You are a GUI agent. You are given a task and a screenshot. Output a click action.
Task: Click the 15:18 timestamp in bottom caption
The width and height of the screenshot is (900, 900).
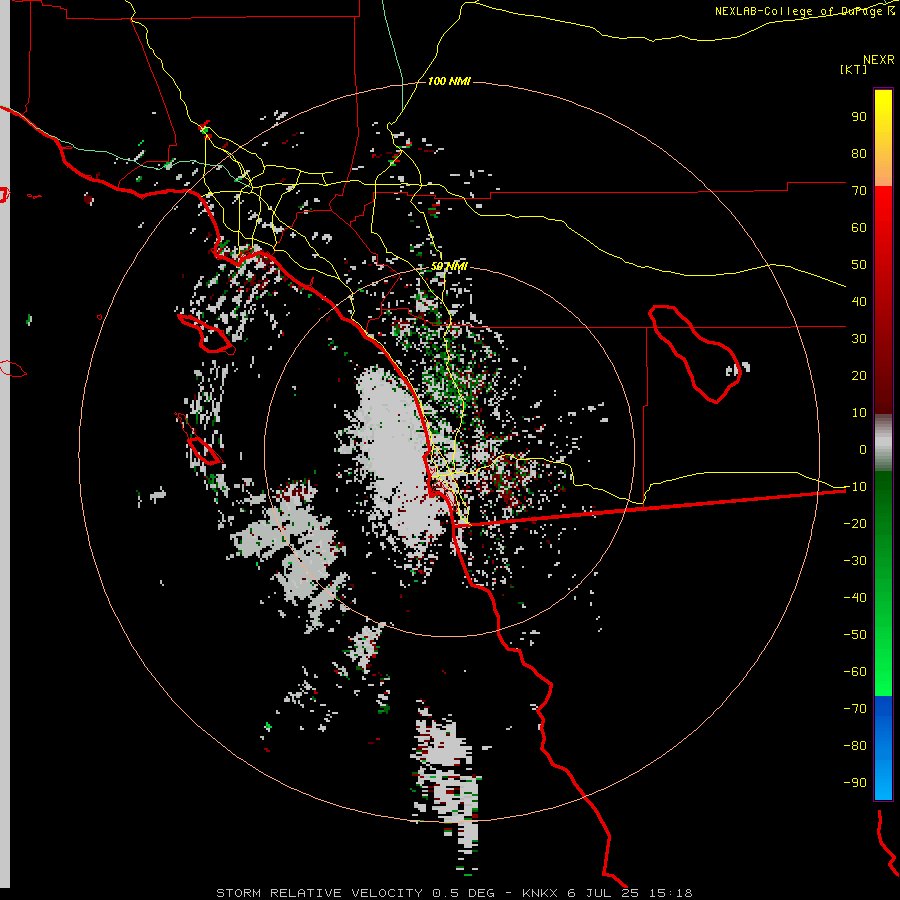[x=671, y=893]
